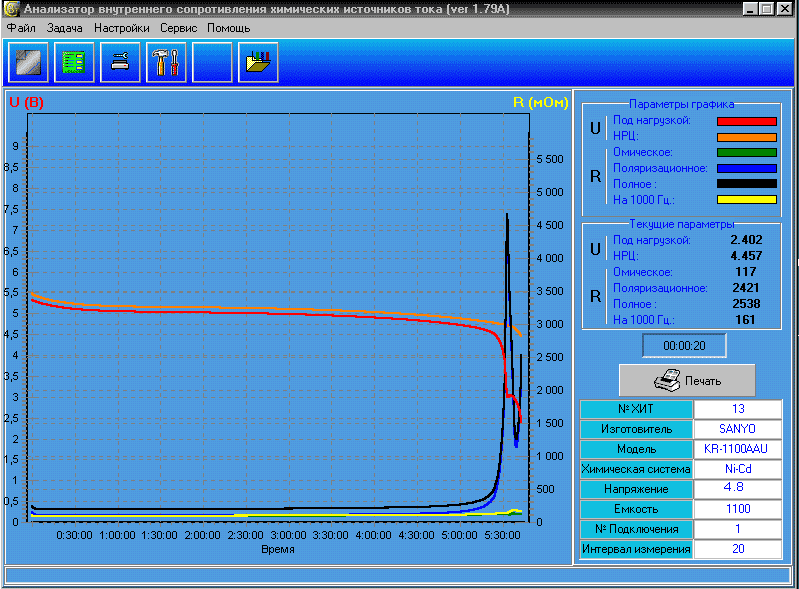Click the device with wrench toolbar icon
The height and width of the screenshot is (589, 799).
click(x=120, y=62)
